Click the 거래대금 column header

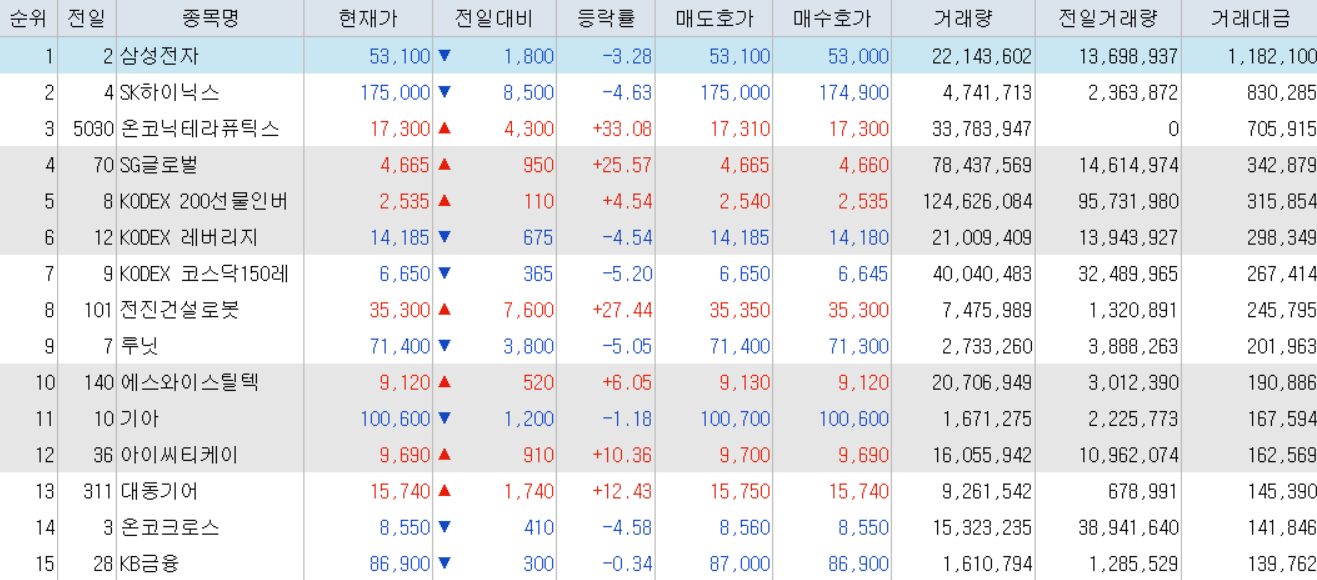click(1250, 18)
